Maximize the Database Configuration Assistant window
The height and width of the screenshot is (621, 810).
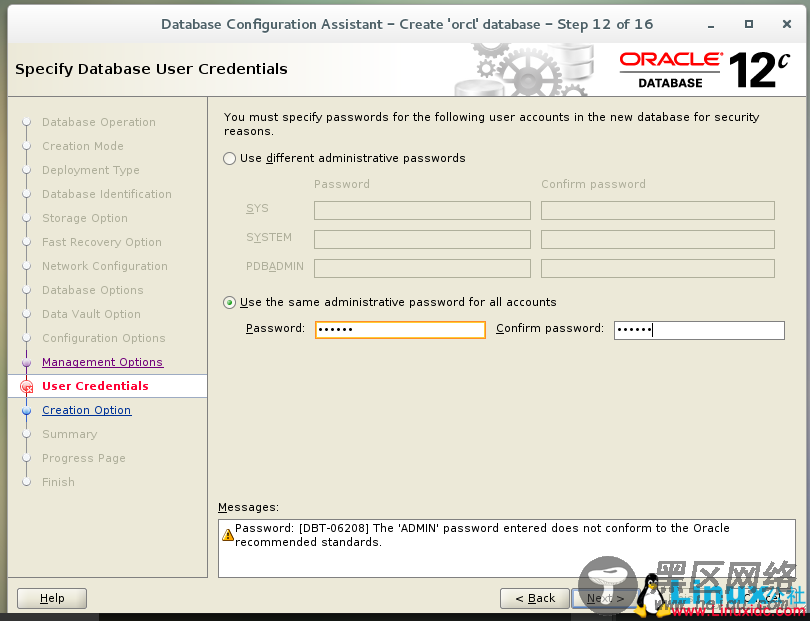click(749, 24)
